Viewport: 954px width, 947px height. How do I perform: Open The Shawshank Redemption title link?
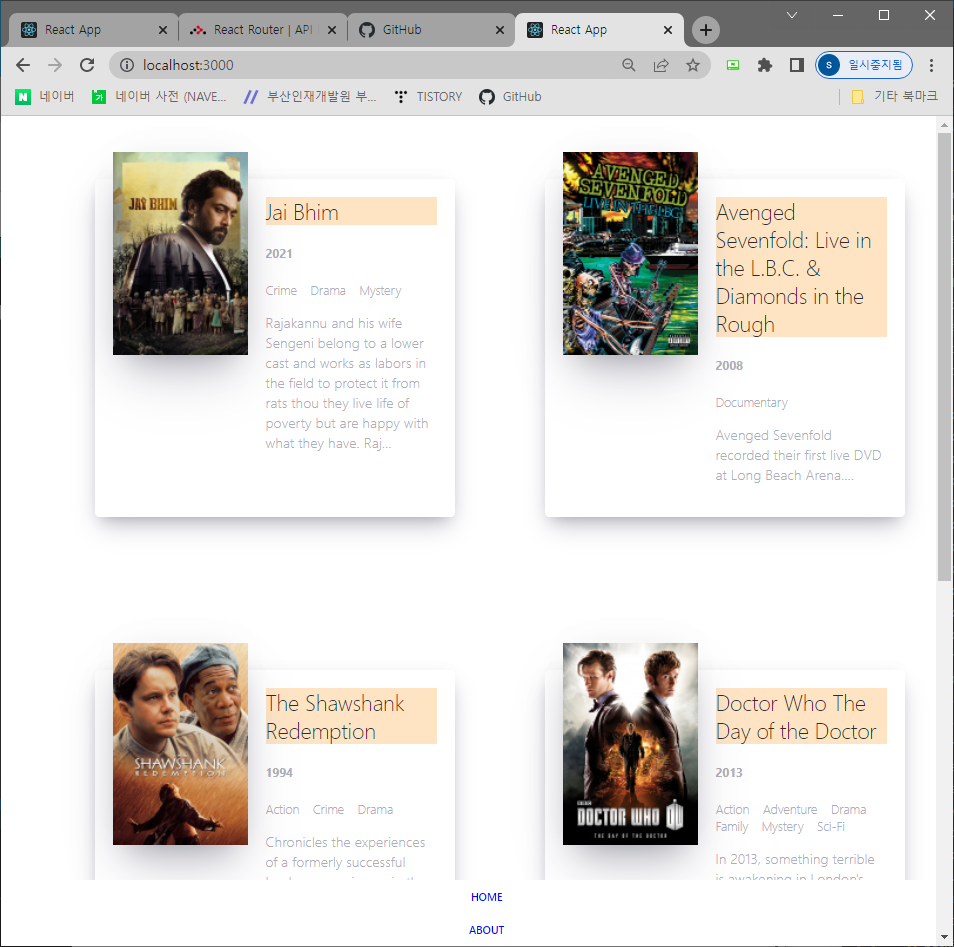coord(351,716)
